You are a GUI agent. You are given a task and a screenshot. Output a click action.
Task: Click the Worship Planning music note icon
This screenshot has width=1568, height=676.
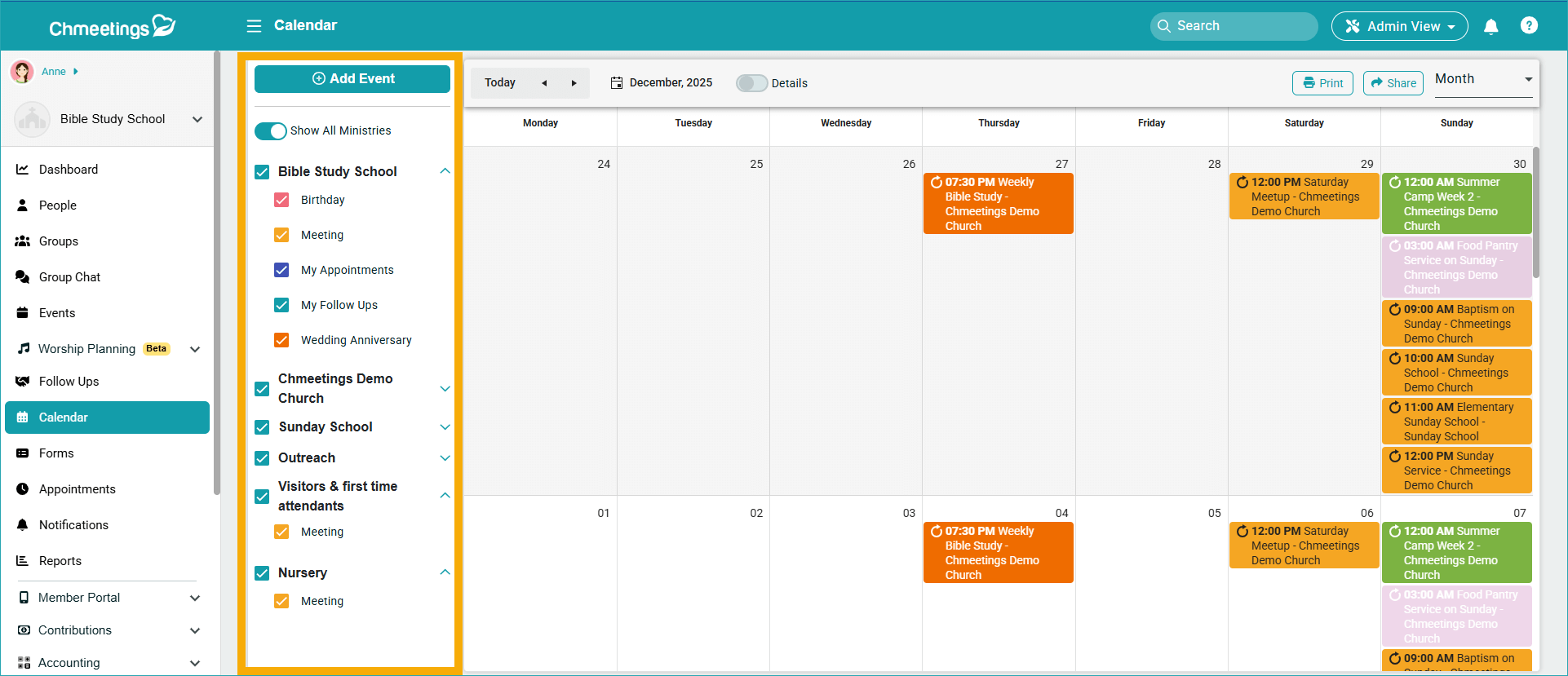pos(24,349)
